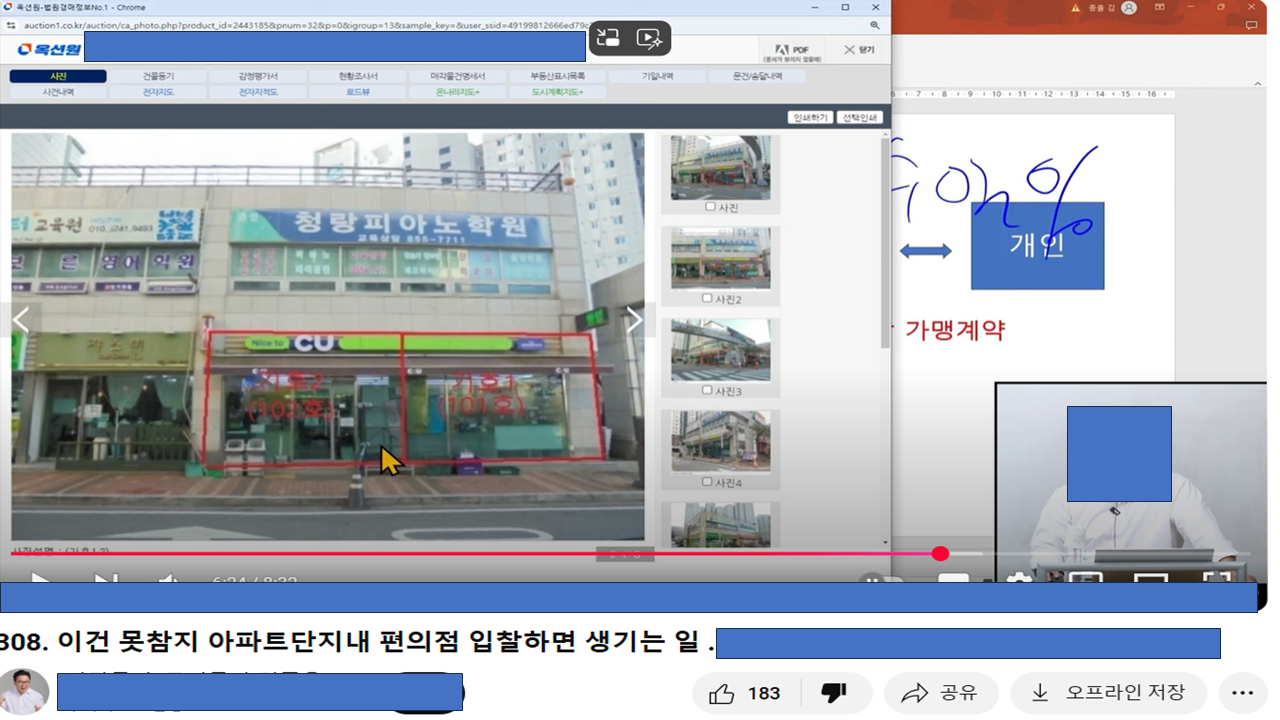Select the first photo thumbnail above 사진
The width and height of the screenshot is (1280, 720).
720,168
